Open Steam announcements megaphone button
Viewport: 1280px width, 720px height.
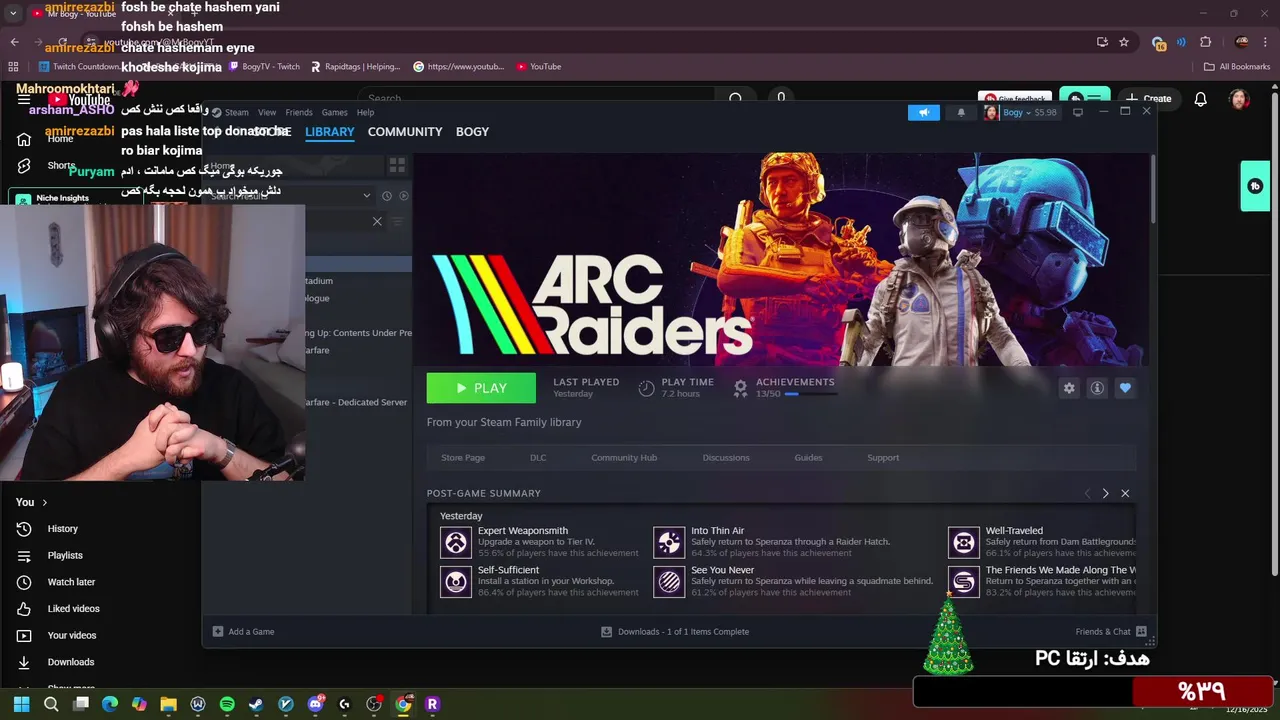click(x=924, y=112)
